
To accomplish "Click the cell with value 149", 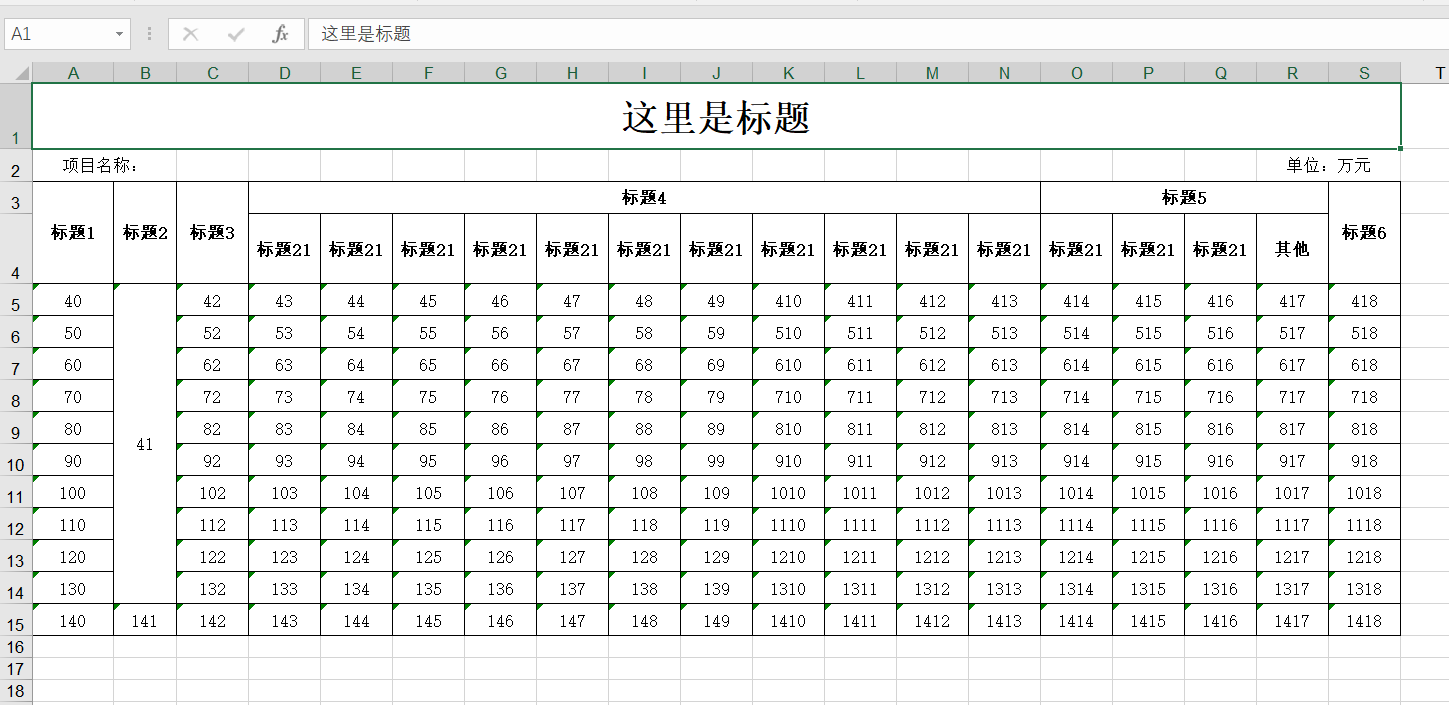I will (x=717, y=620).
